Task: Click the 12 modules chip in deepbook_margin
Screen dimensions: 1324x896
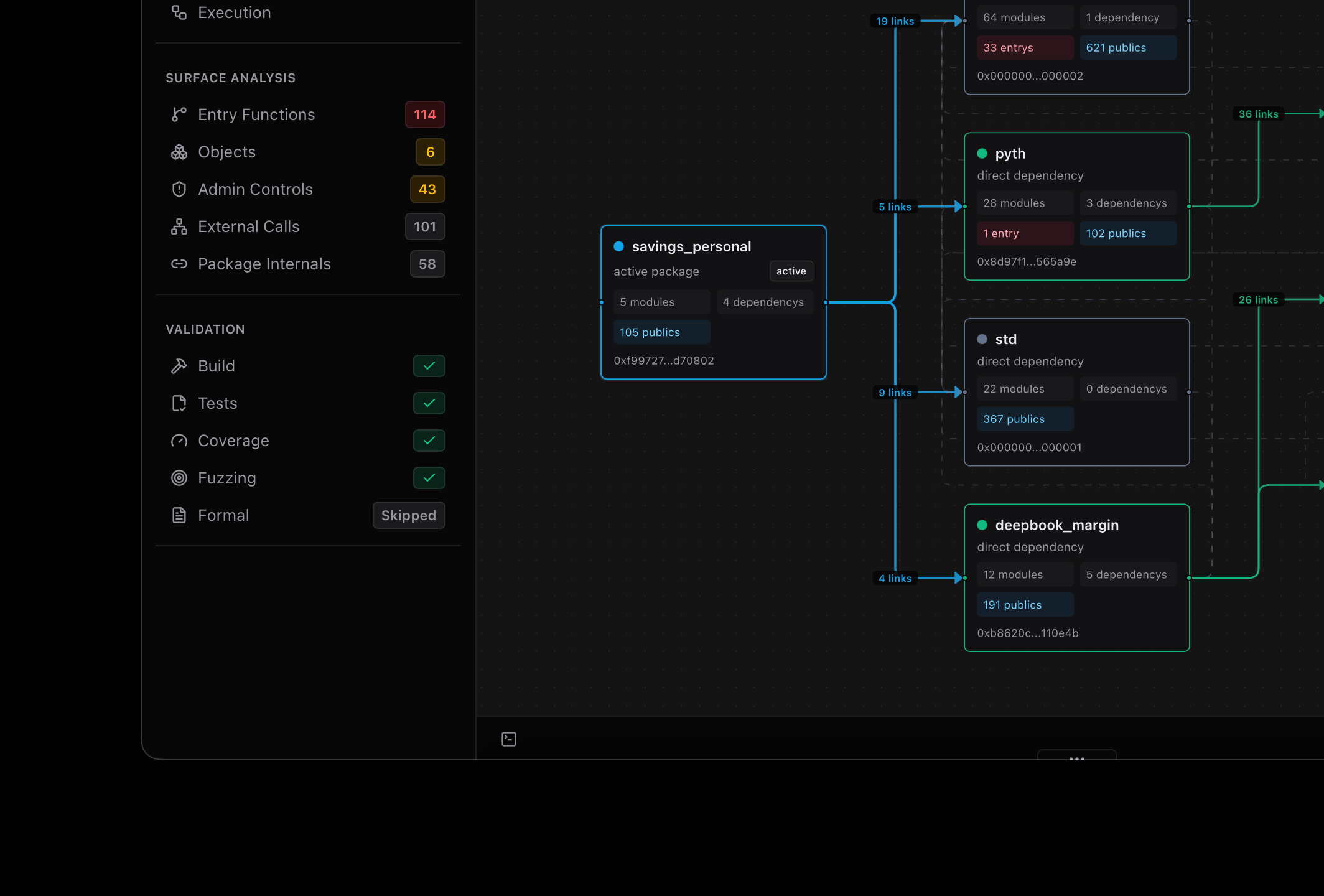Action: (1025, 574)
